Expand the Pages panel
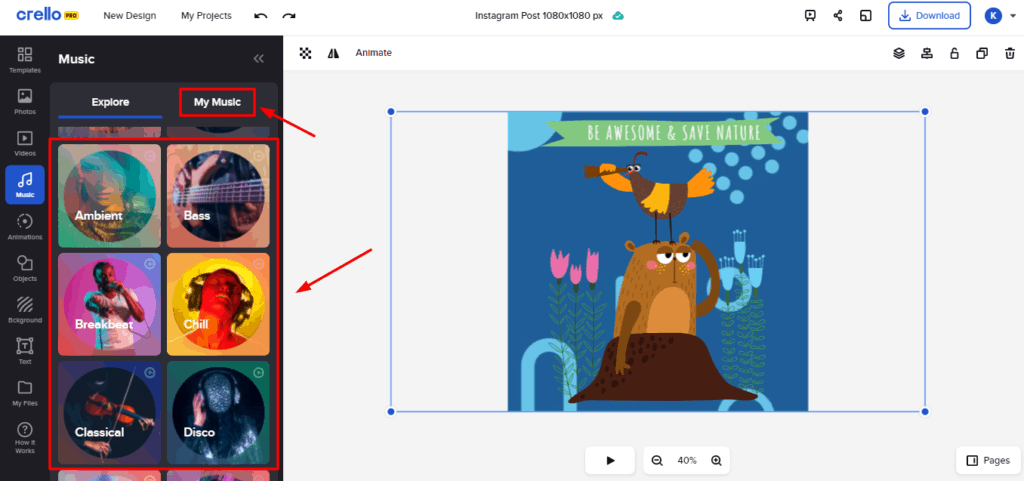1024x481 pixels. pyautogui.click(x=987, y=460)
